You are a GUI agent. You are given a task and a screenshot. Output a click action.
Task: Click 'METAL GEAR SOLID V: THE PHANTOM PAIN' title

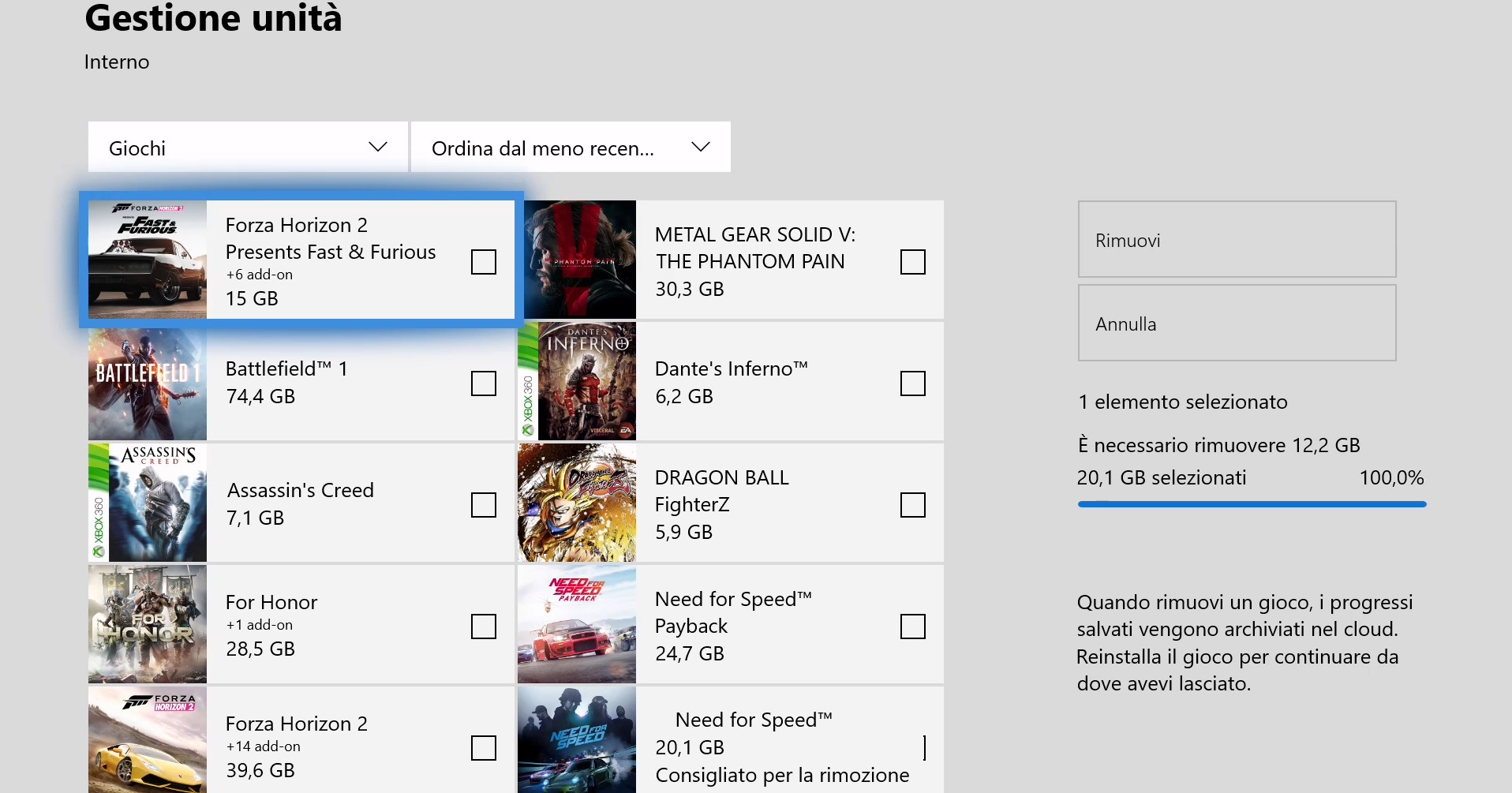coord(755,248)
